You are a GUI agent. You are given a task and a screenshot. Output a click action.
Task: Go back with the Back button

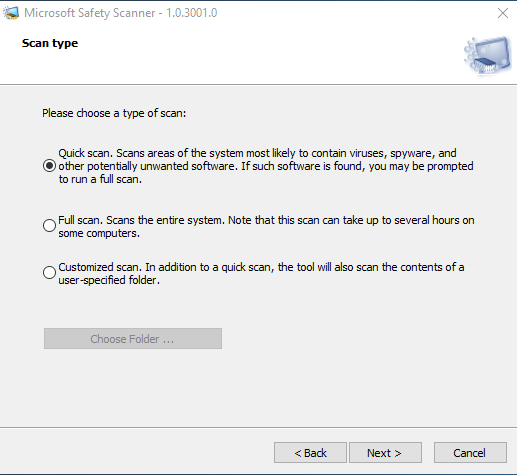click(x=310, y=453)
